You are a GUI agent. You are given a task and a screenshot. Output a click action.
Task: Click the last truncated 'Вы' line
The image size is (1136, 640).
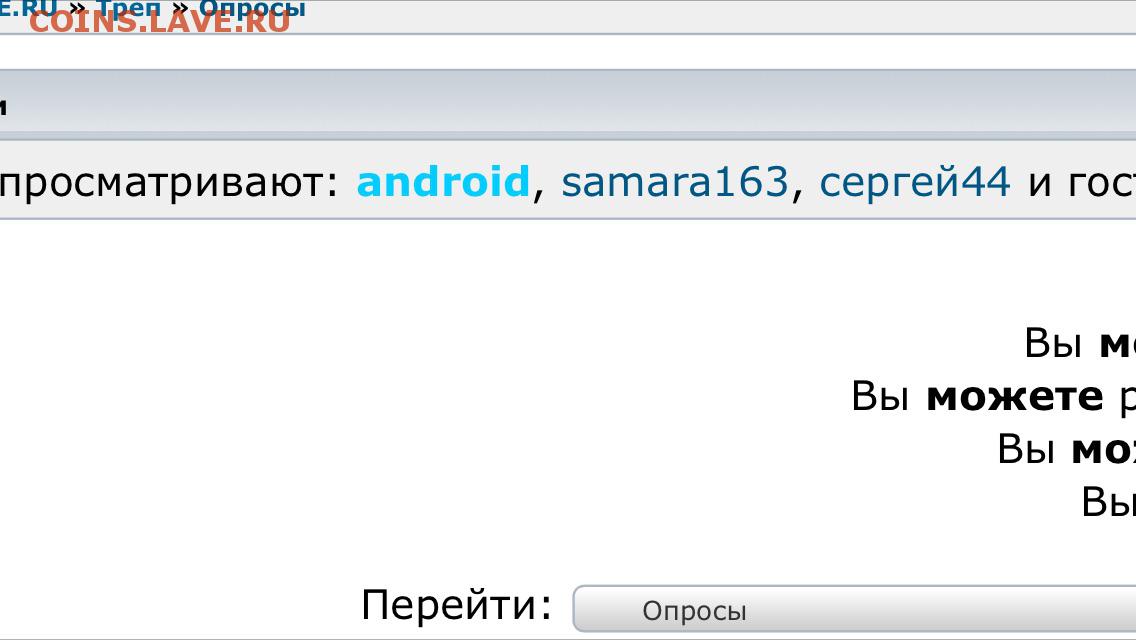1108,501
